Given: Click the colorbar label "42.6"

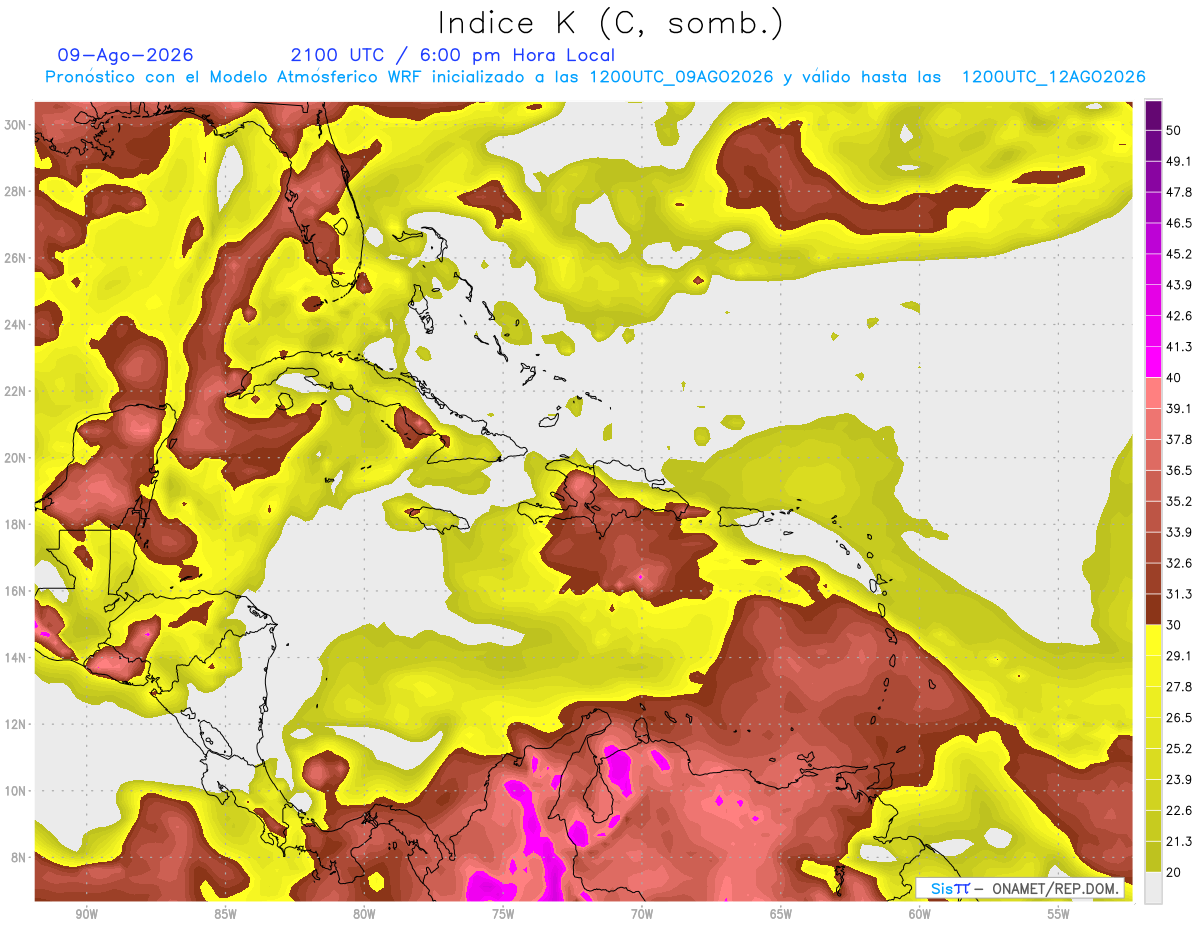Looking at the screenshot, I should coord(1178,316).
